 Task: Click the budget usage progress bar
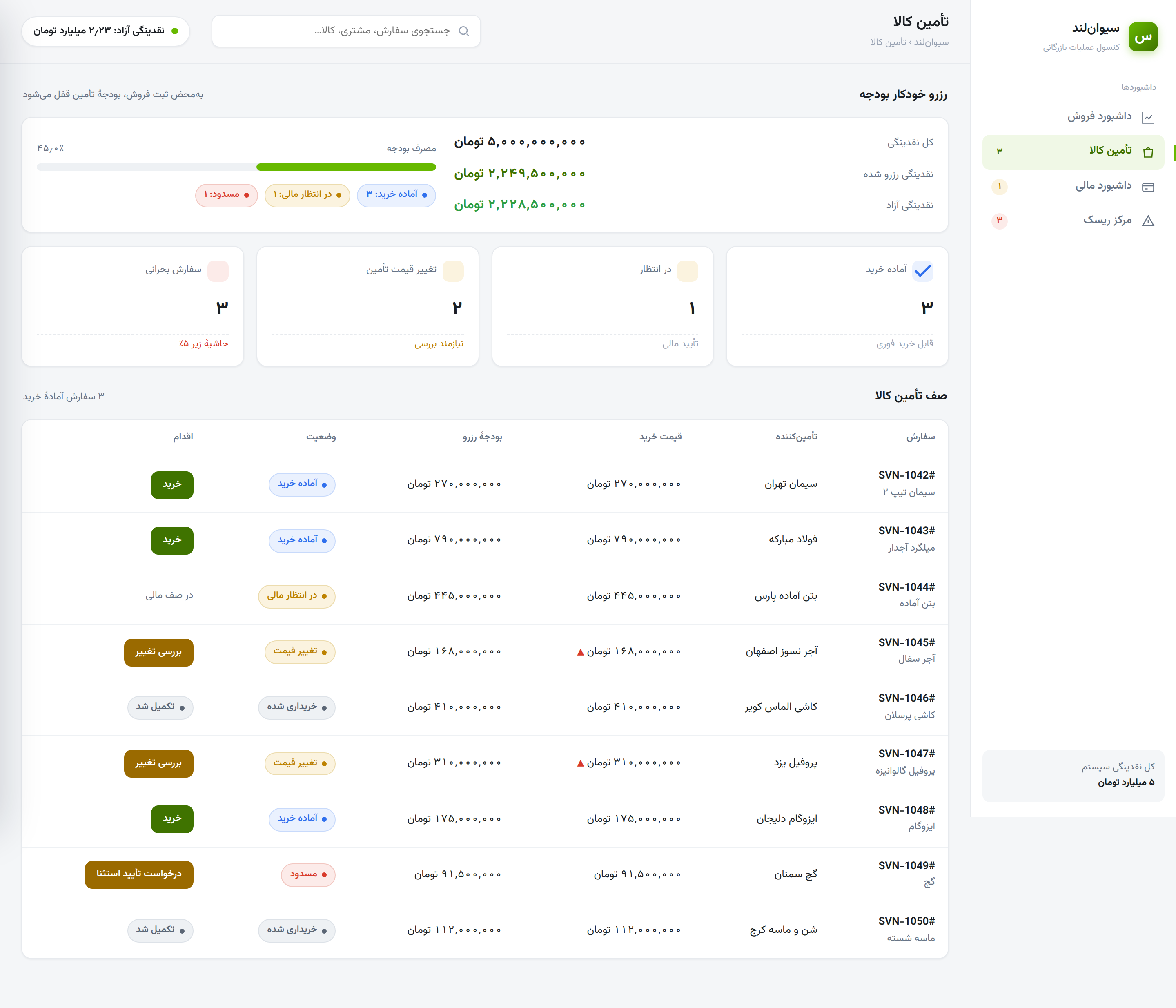[x=236, y=167]
